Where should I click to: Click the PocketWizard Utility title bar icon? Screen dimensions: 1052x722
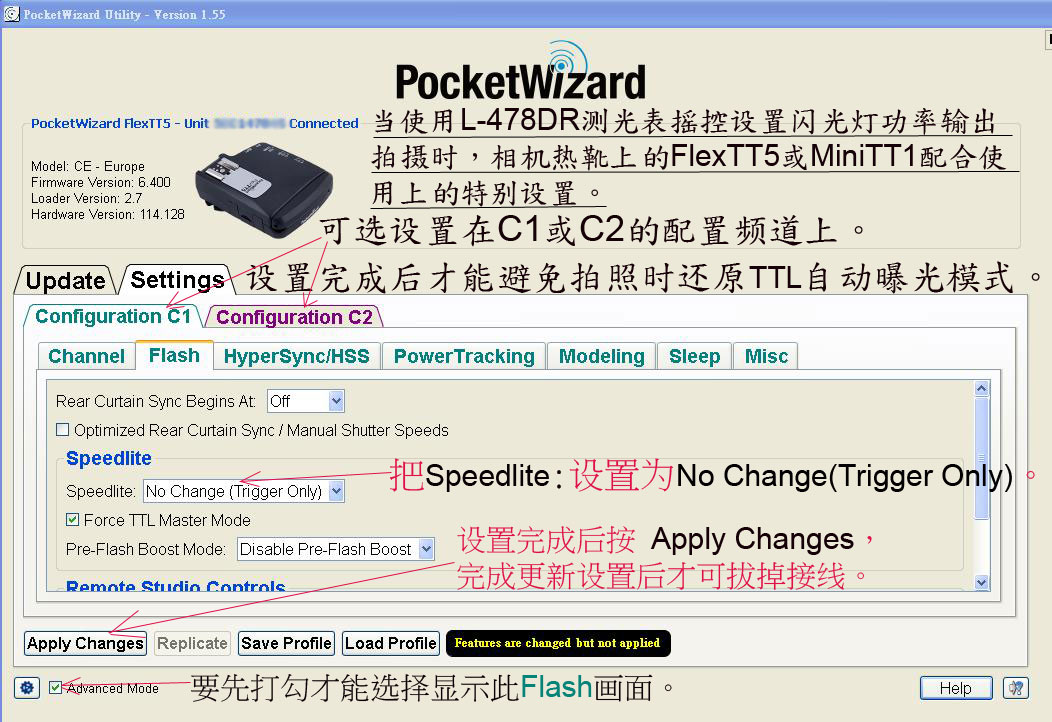pyautogui.click(x=11, y=13)
